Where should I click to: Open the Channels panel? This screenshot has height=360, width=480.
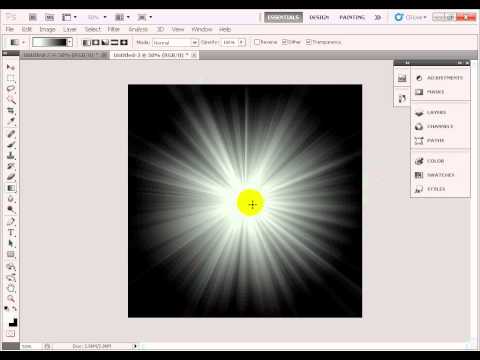[x=440, y=127]
